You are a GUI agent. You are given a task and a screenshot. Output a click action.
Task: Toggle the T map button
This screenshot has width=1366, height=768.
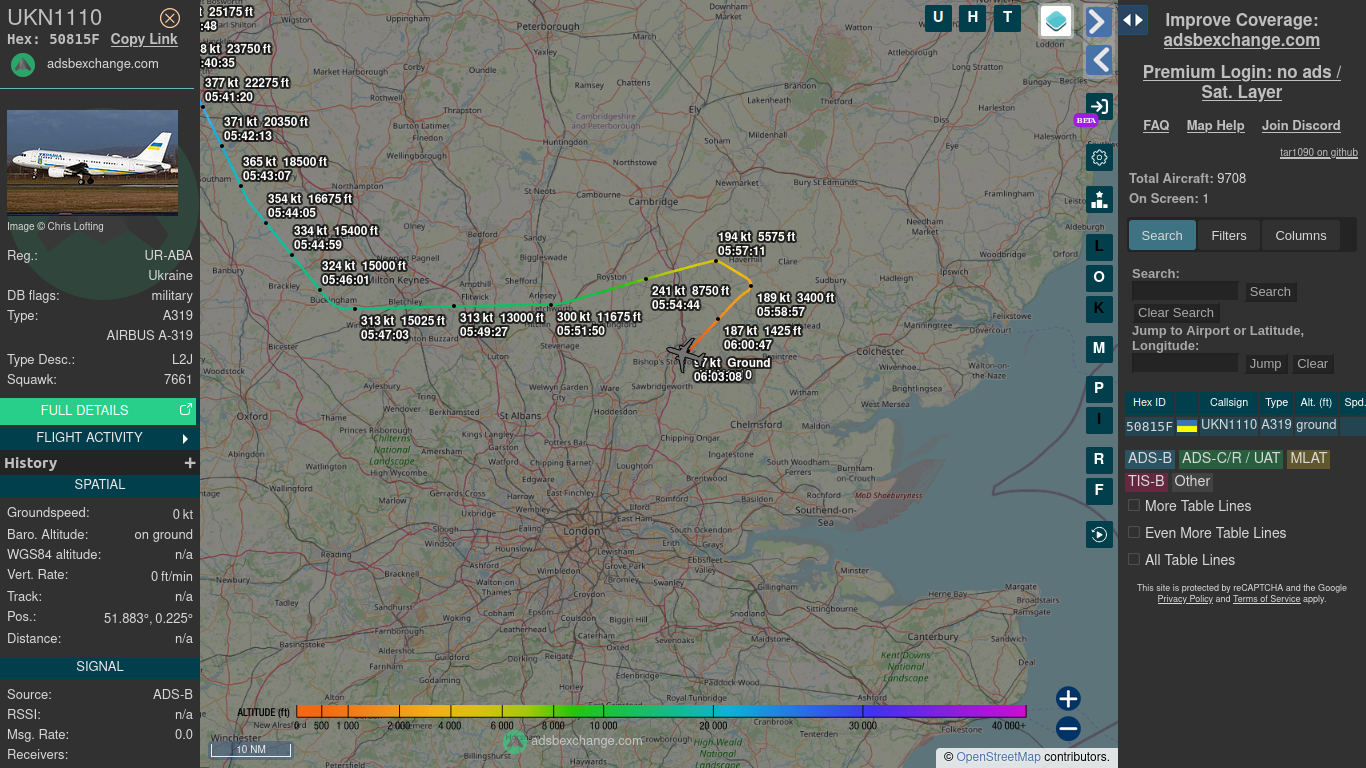tap(1007, 18)
